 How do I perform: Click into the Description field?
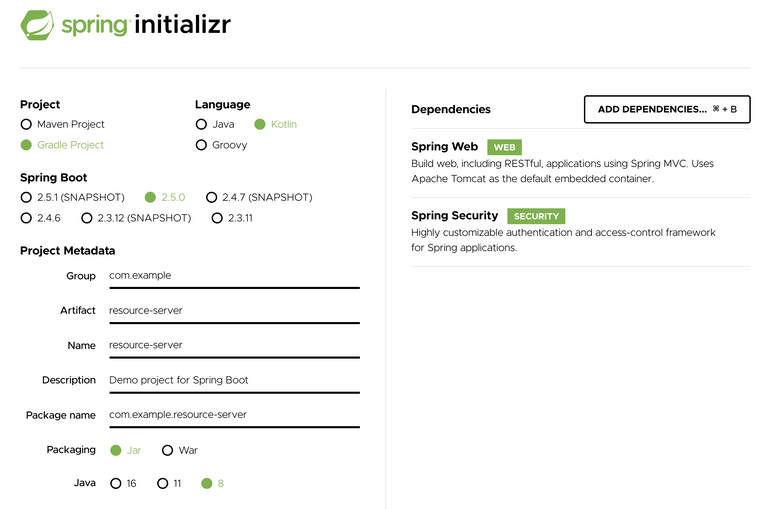pos(234,381)
